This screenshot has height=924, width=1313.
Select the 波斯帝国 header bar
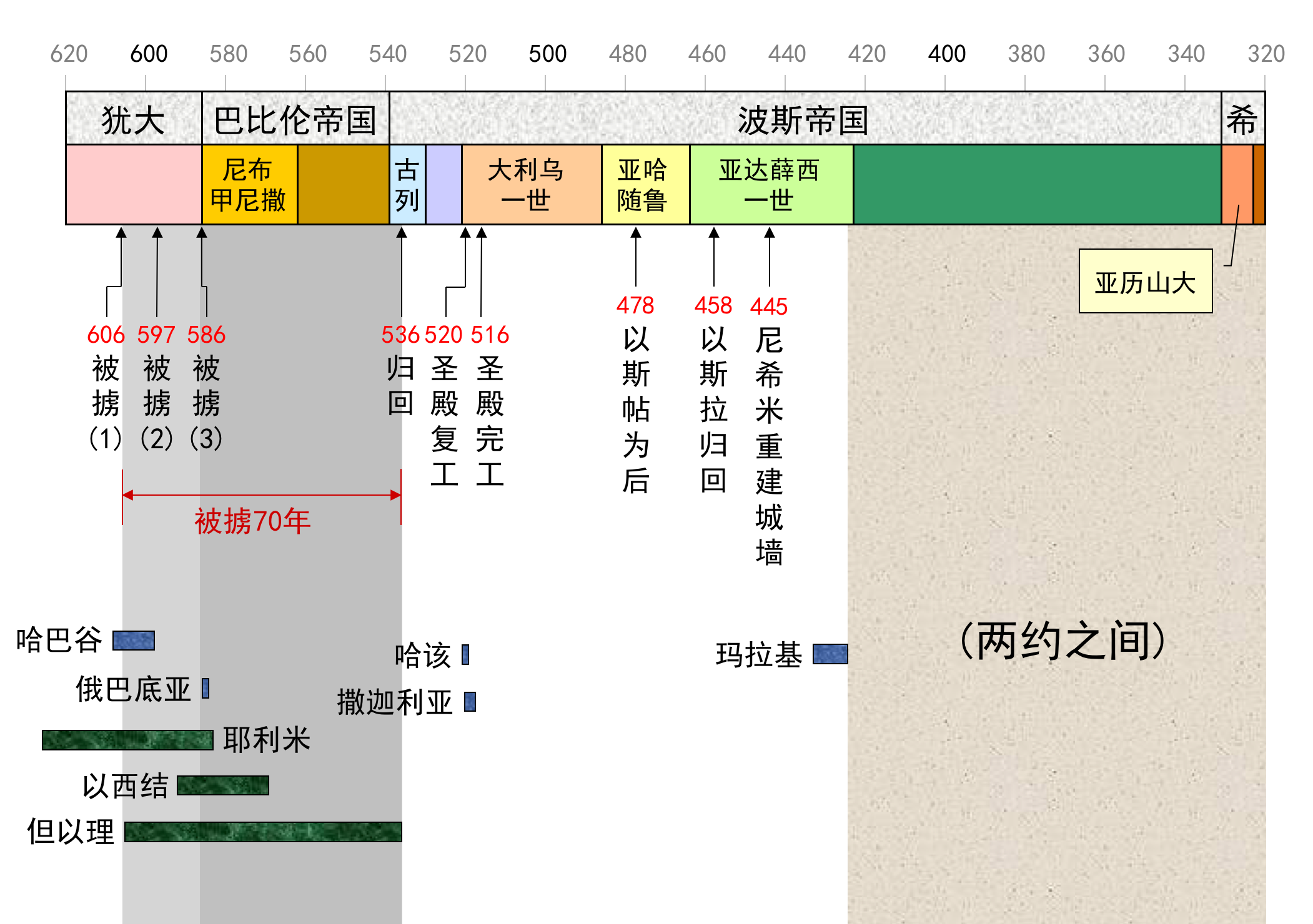tap(803, 119)
